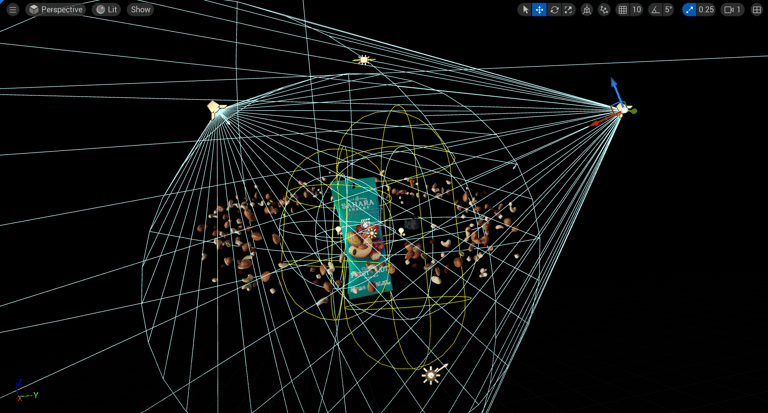768x413 pixels.
Task: Click the blue Z-axis gizmo arrow
Action: tap(615, 90)
